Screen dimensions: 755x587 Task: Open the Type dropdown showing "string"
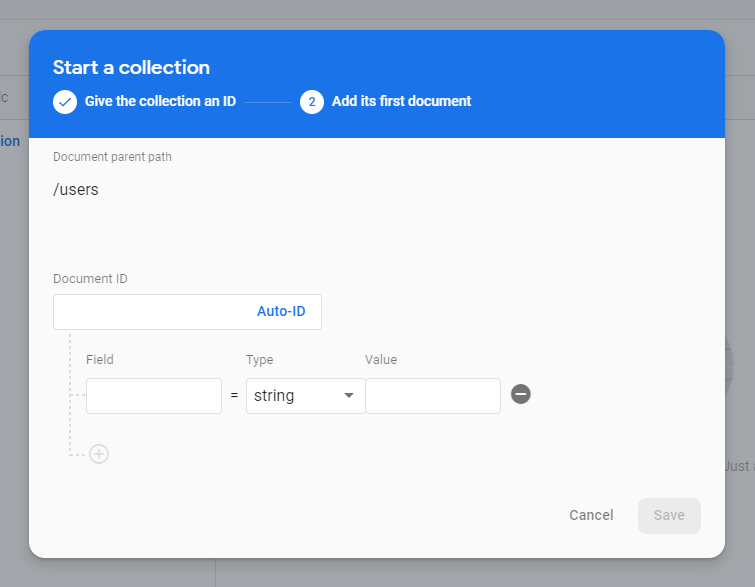coord(298,396)
